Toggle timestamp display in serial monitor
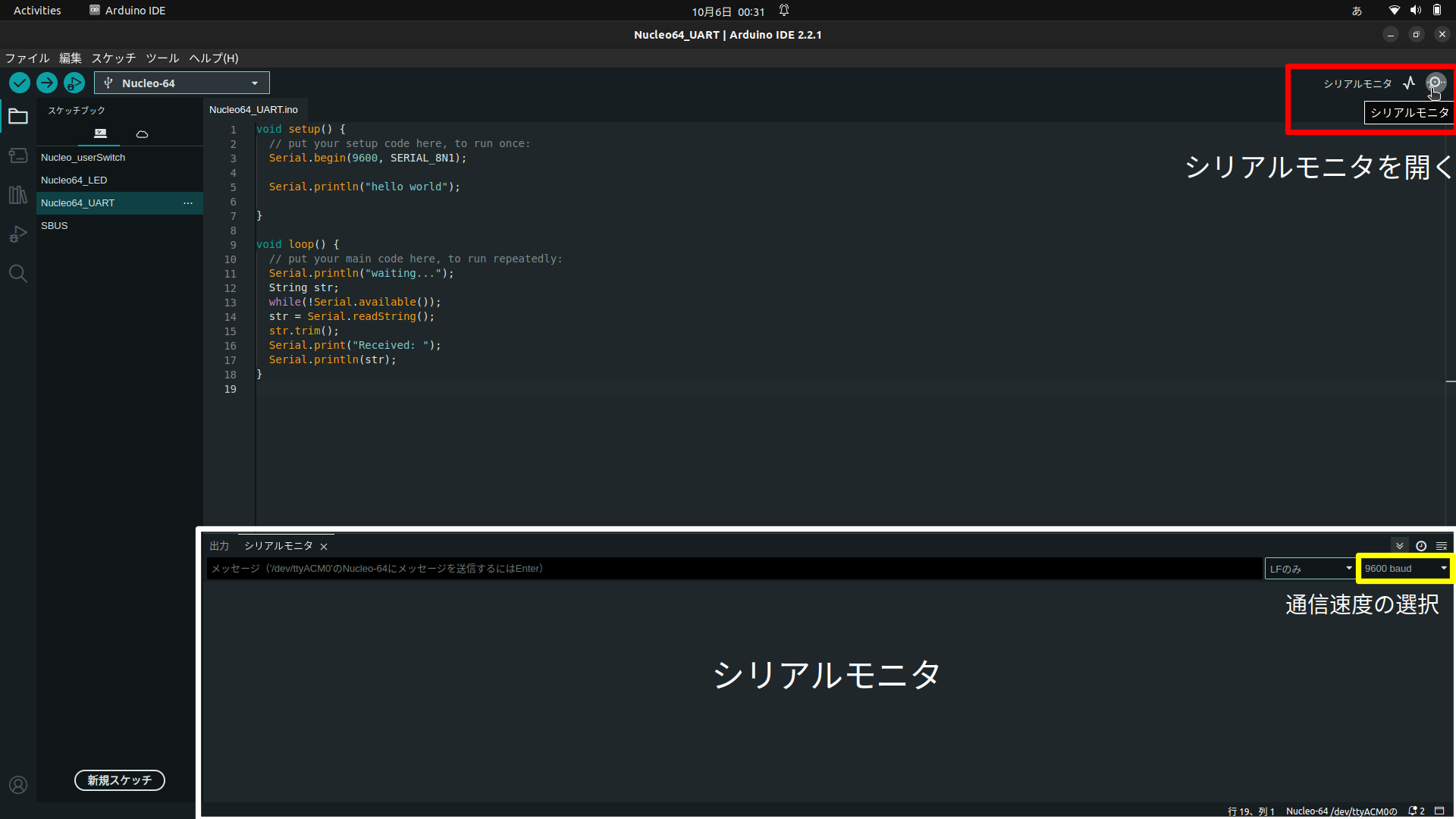The height and width of the screenshot is (819, 1456). click(1421, 546)
